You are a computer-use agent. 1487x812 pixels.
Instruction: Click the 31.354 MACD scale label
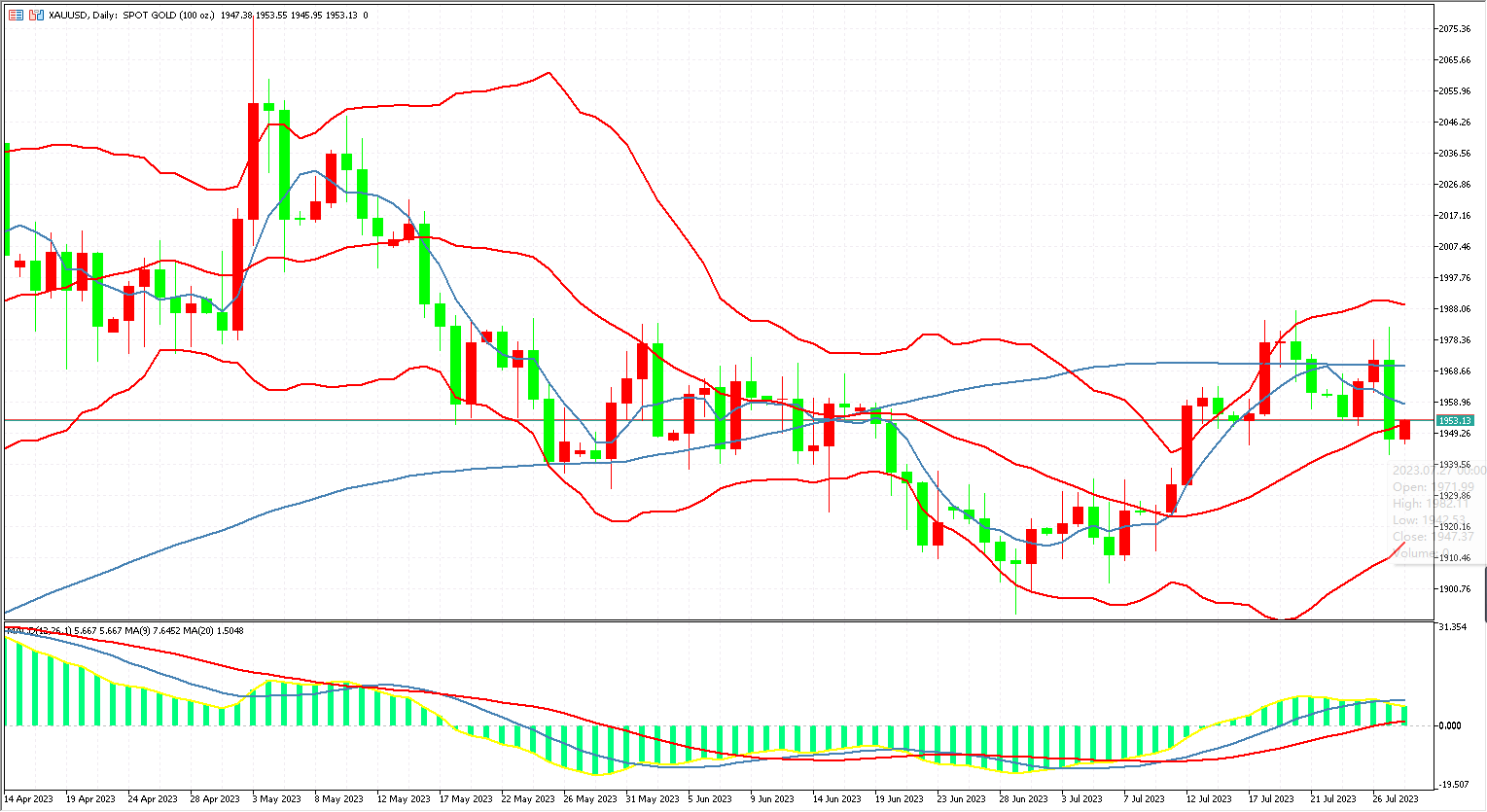pos(1452,627)
